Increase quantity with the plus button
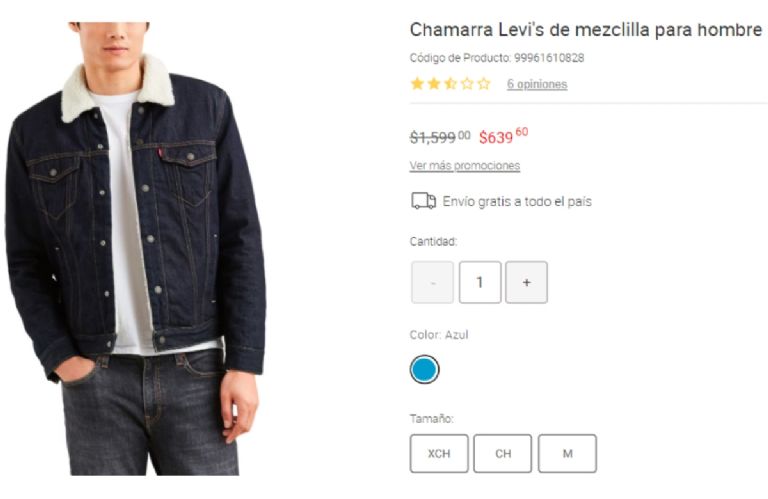 526,282
